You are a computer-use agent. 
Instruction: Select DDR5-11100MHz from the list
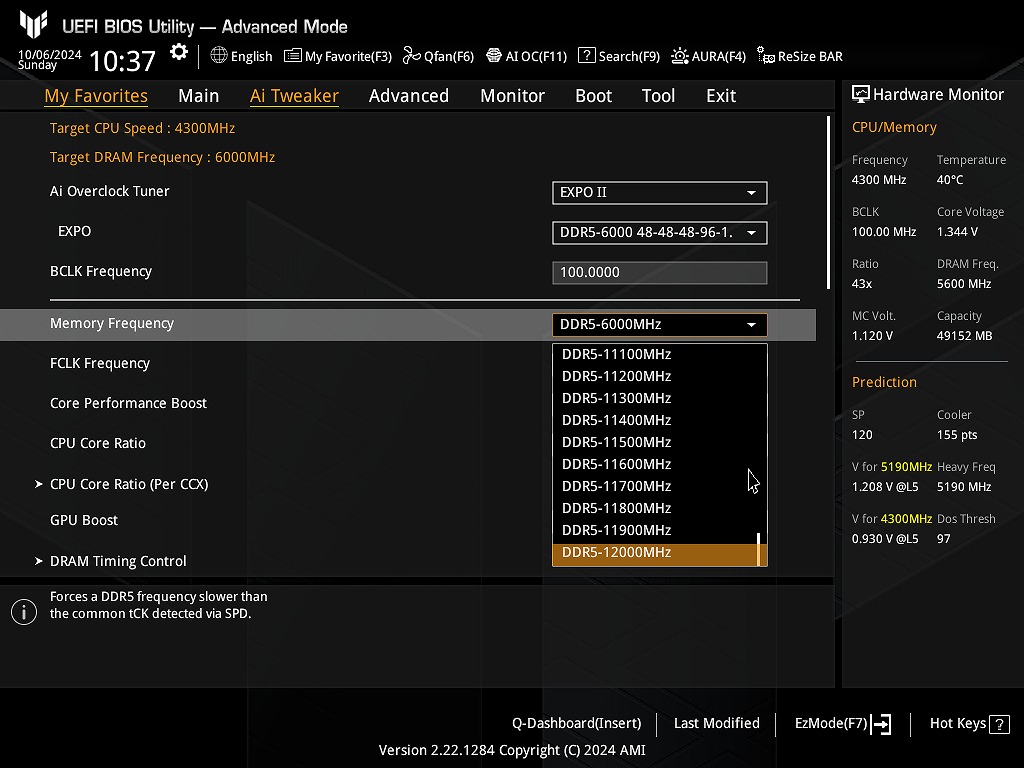coord(654,354)
